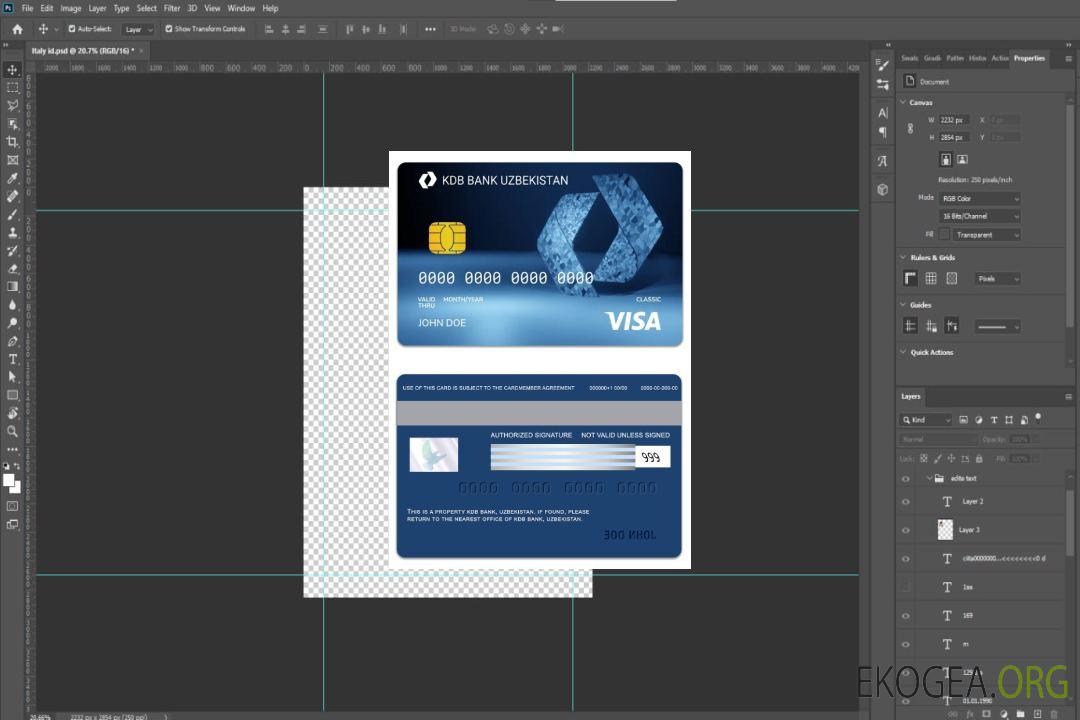
Task: Select the Zoom tool
Action: (x=12, y=431)
